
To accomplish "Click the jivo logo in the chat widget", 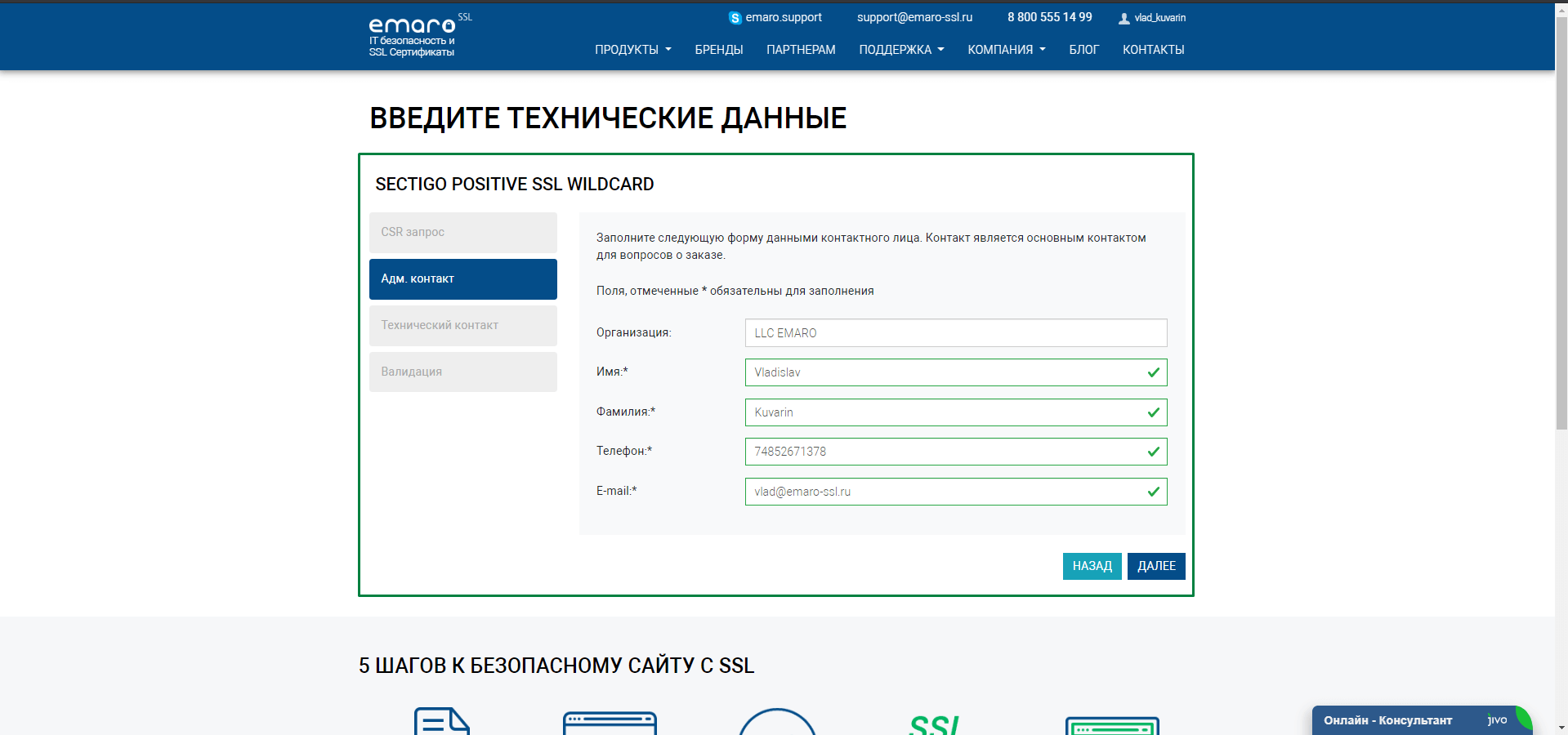I will (1497, 719).
